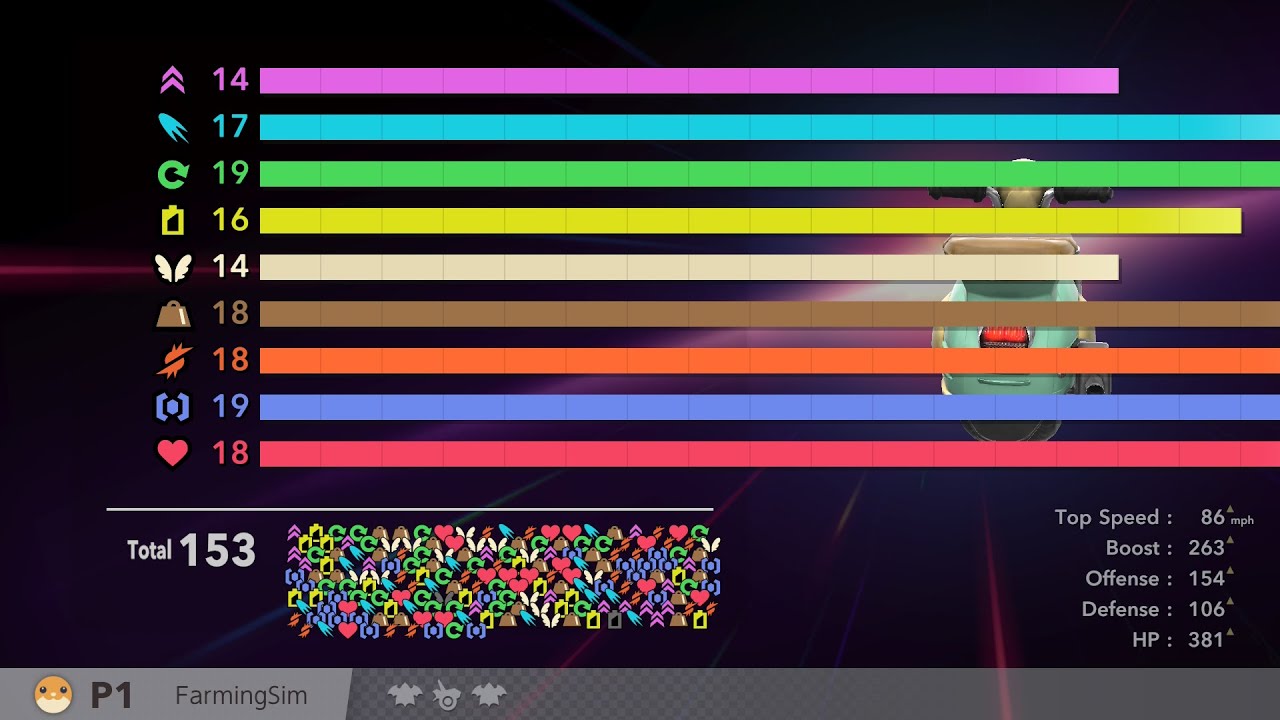Click the yellow stat bar valued 16

[x=750, y=220]
